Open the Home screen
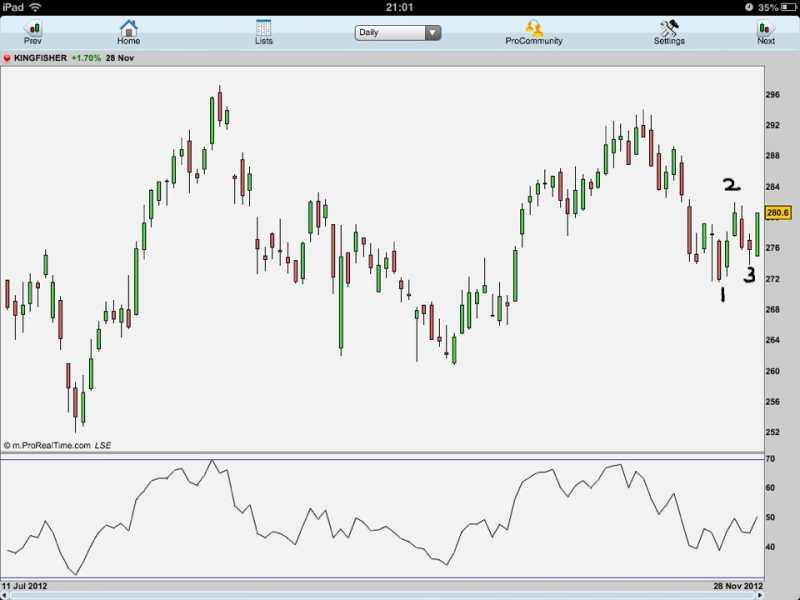 point(128,32)
